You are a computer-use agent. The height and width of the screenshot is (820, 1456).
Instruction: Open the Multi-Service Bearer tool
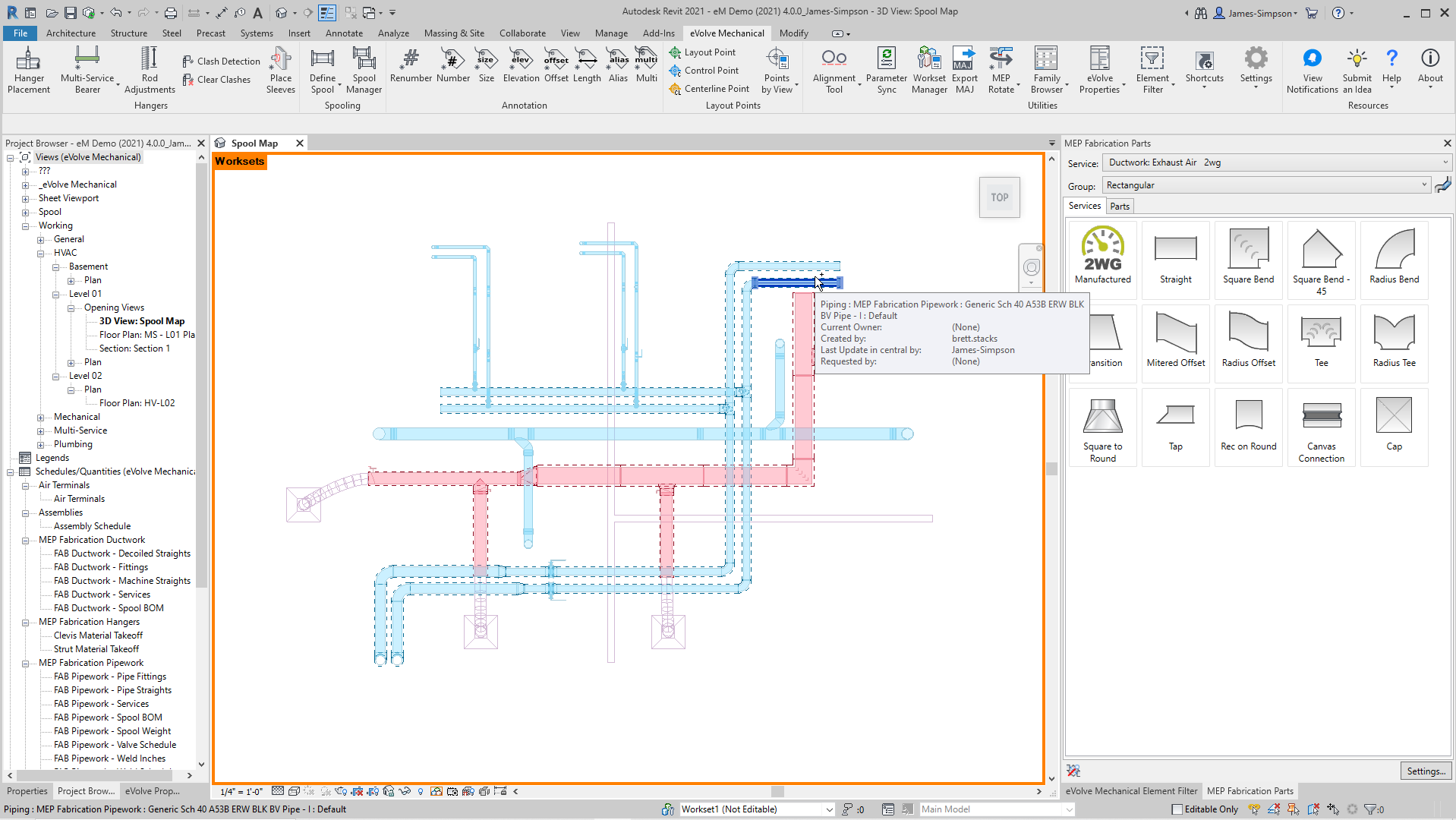[87, 70]
